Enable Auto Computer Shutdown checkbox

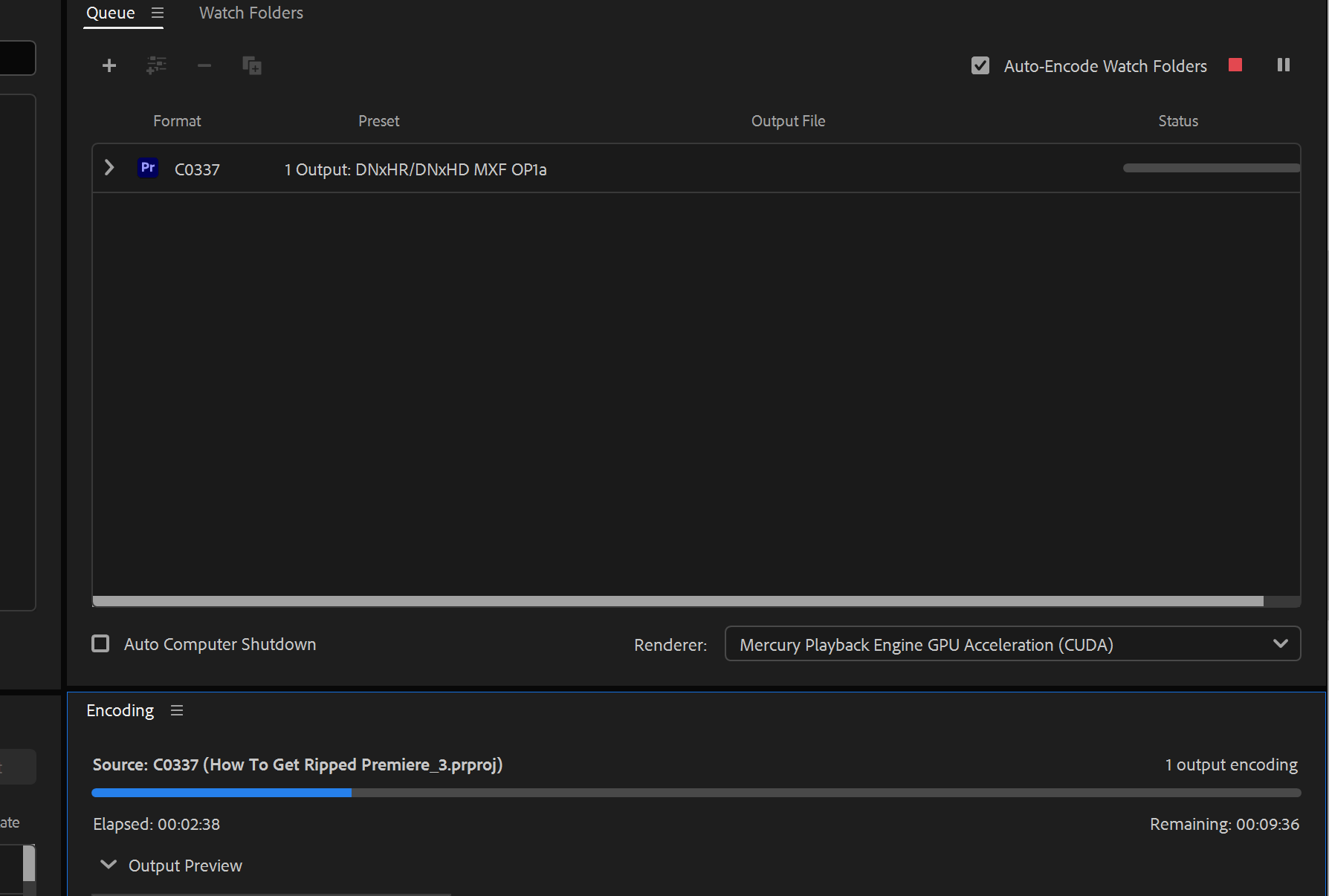[100, 643]
